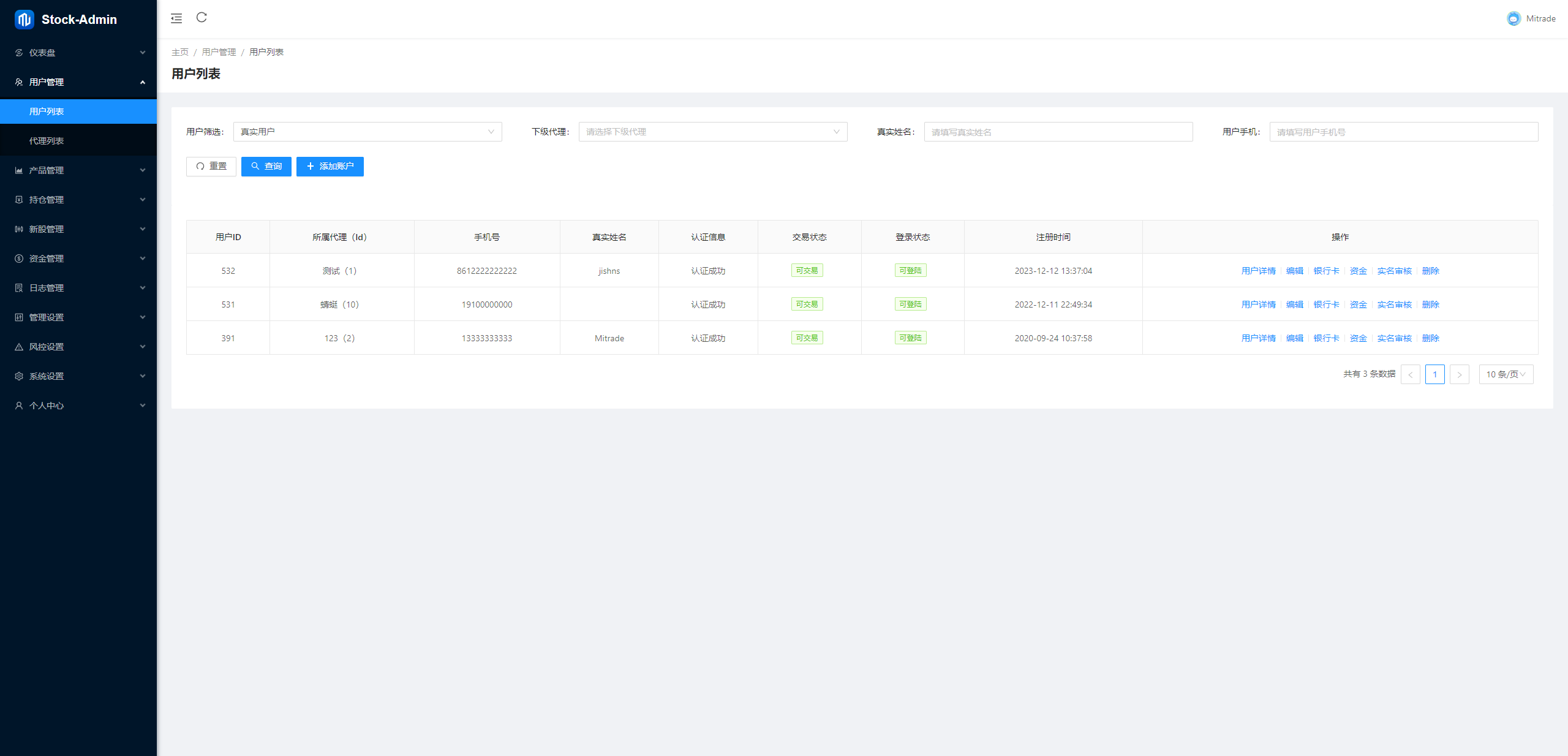Click the 系统设置 gear icon
Screen dimensions: 1568x756
[x=19, y=376]
